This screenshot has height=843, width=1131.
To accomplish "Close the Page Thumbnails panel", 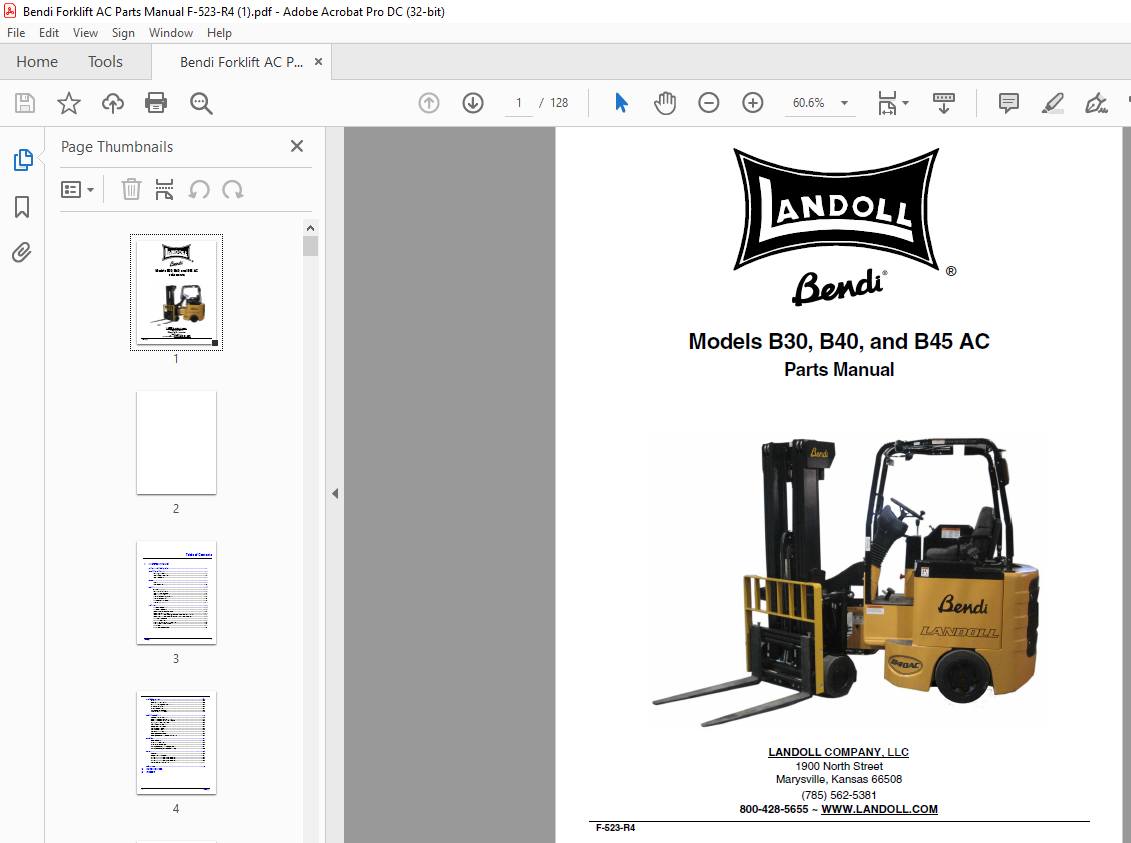I will (296, 146).
